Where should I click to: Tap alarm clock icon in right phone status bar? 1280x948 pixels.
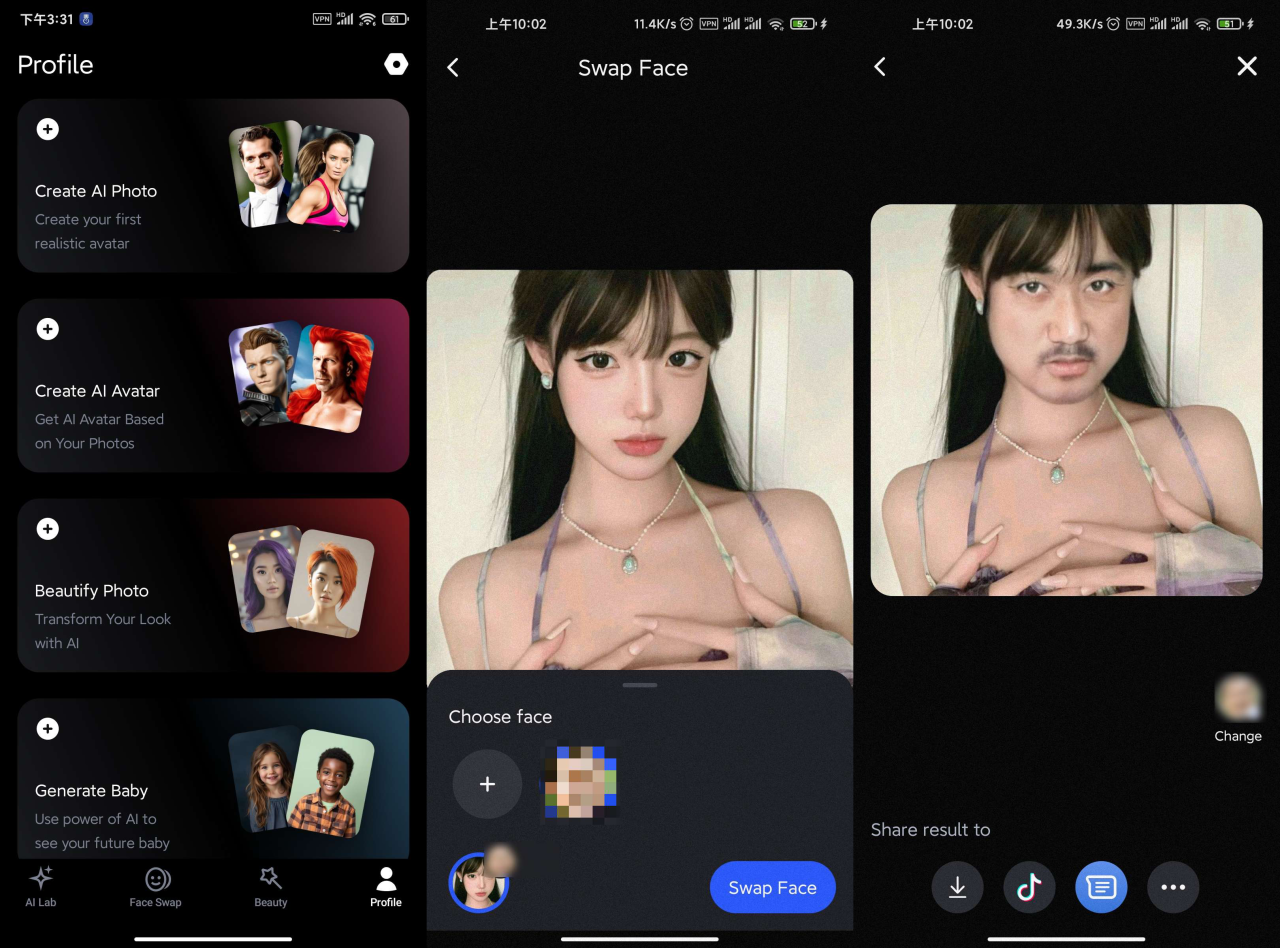[x=1111, y=23]
